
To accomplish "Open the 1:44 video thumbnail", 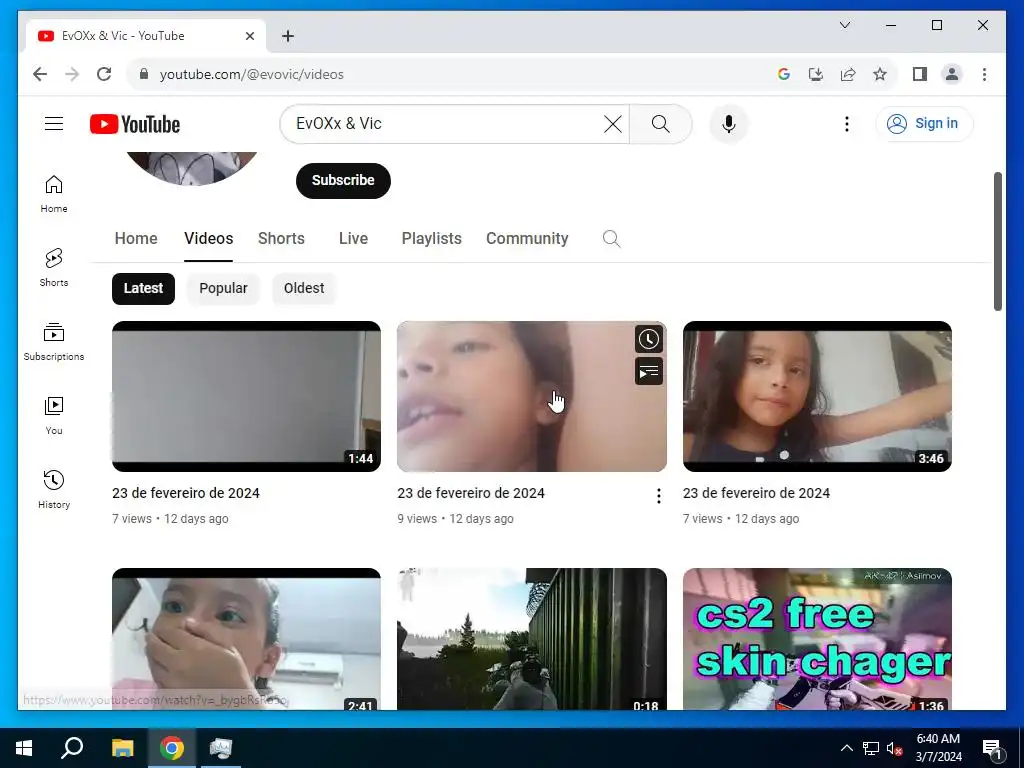I will (246, 396).
